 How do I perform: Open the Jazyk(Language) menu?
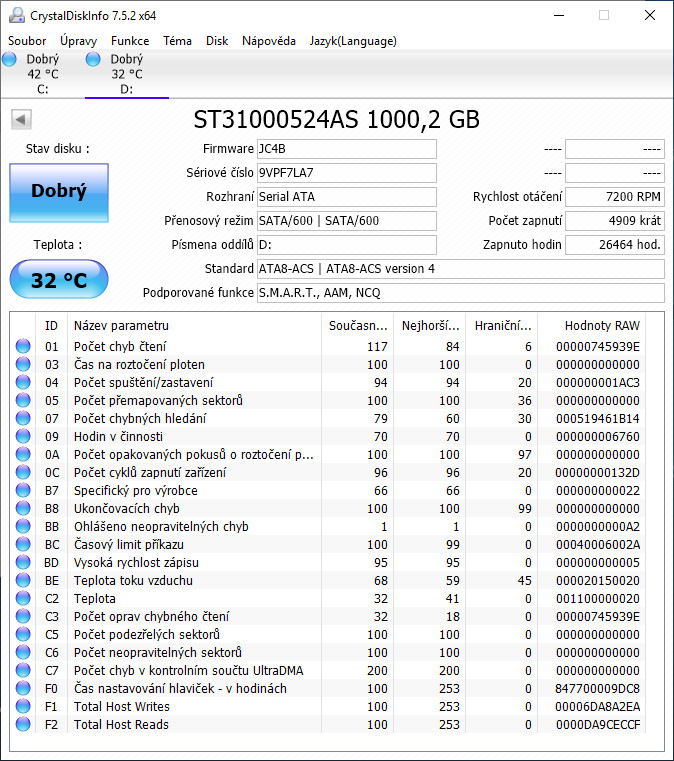click(353, 41)
